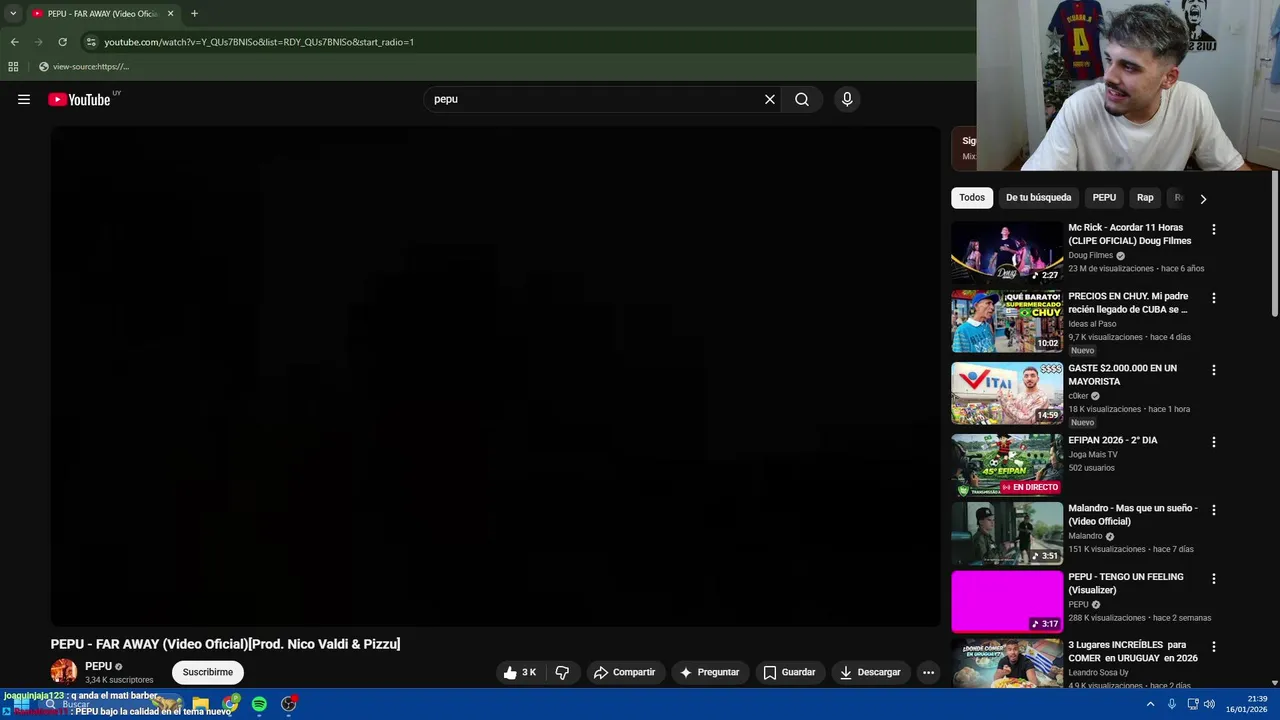Open the microphone tray indicator
The image size is (1280, 720).
(1172, 704)
